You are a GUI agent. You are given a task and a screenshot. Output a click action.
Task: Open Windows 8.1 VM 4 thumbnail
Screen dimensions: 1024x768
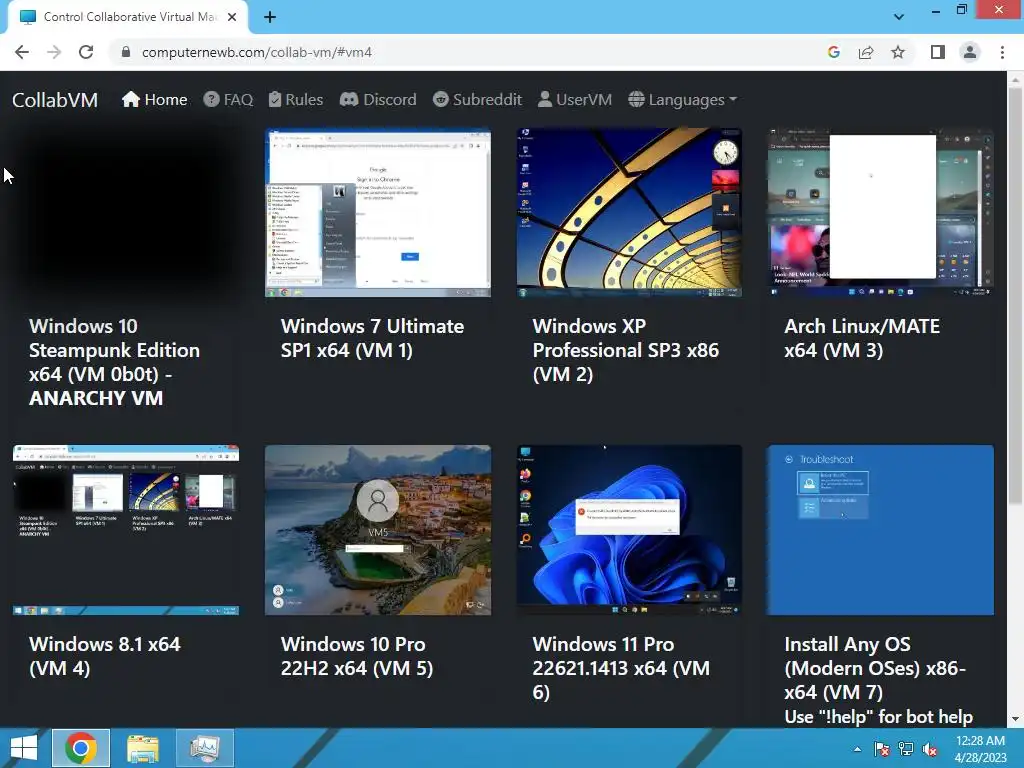click(x=126, y=530)
